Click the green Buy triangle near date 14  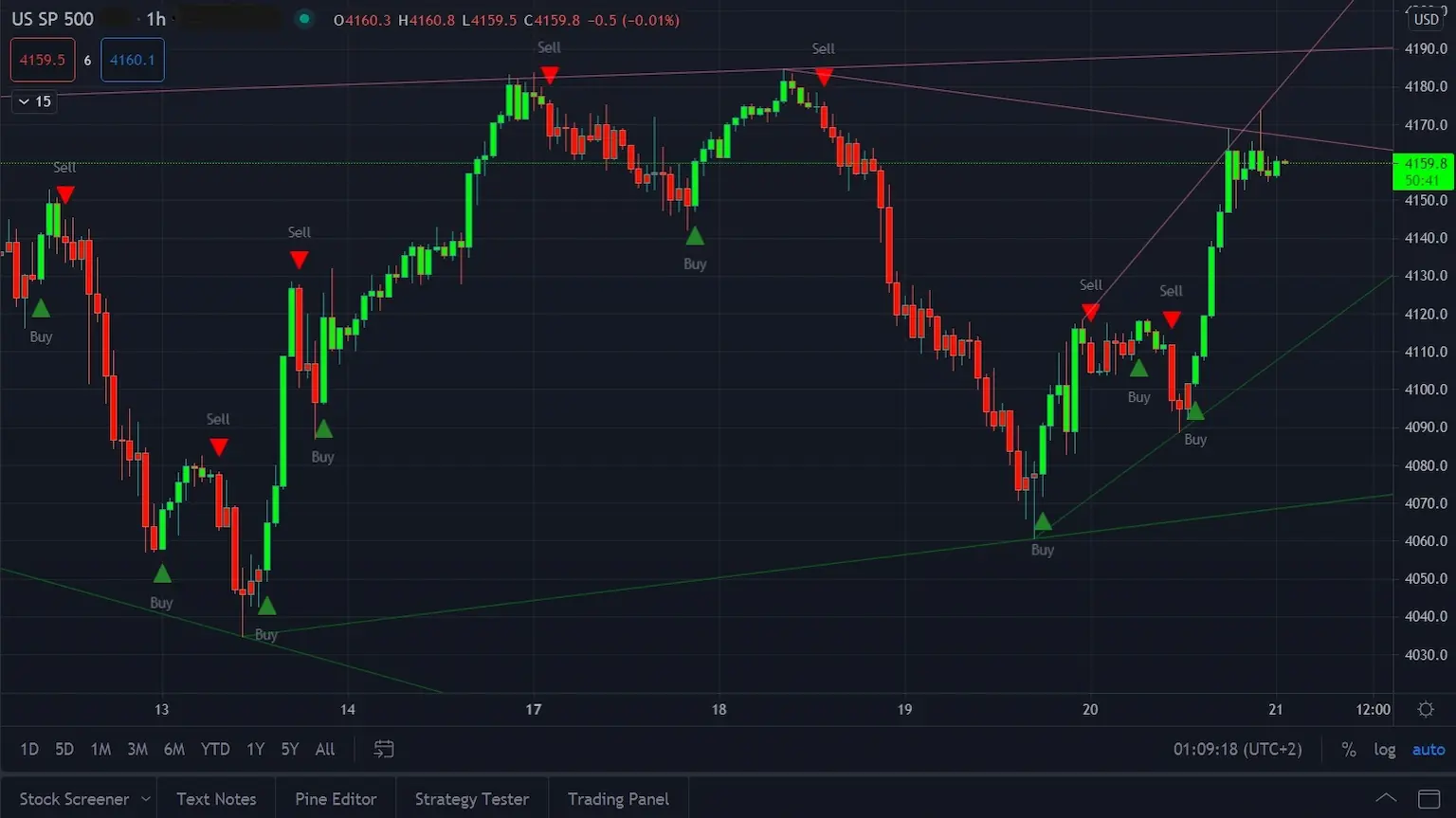(x=323, y=429)
